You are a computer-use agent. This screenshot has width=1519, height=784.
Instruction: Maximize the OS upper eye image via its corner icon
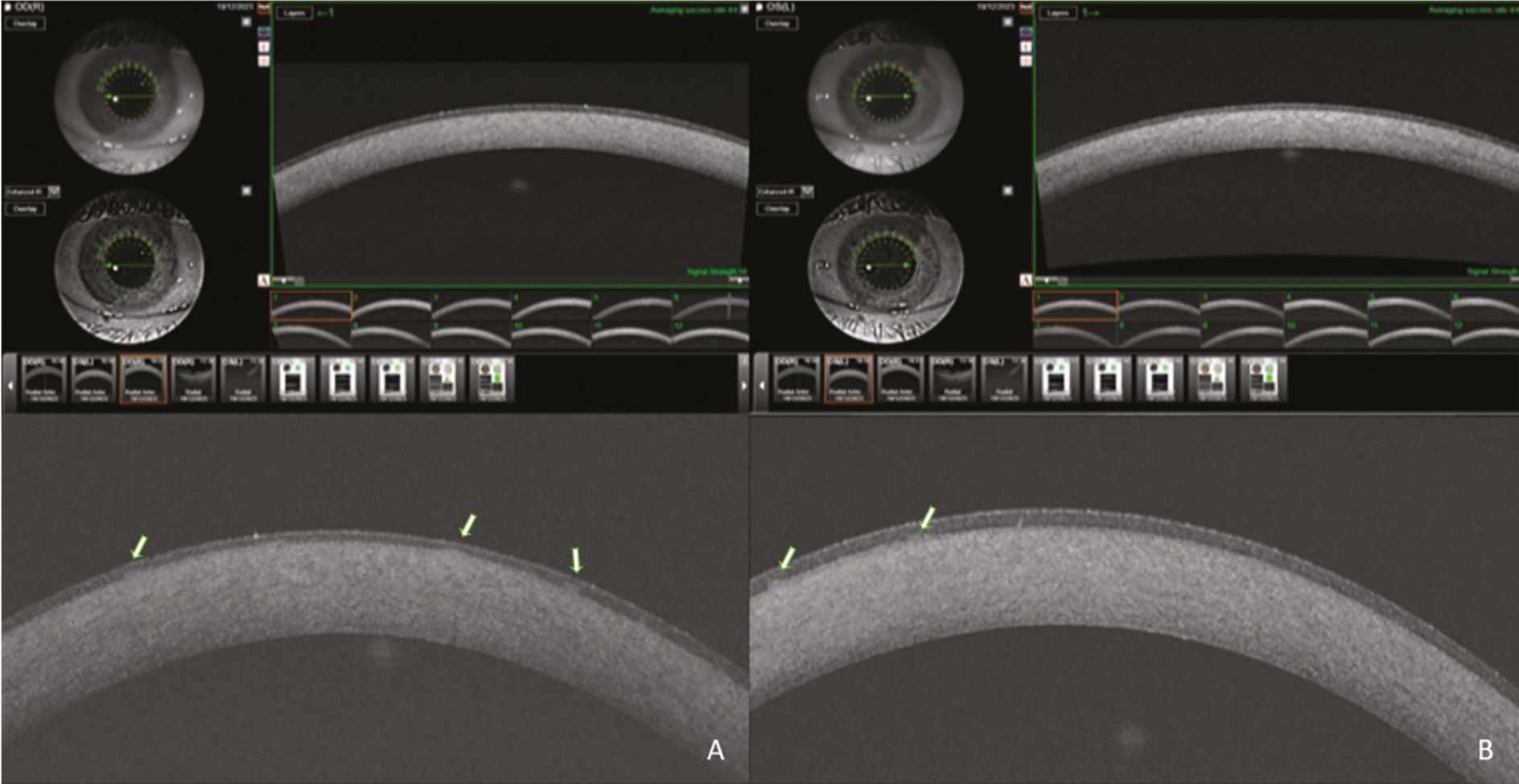1007,22
